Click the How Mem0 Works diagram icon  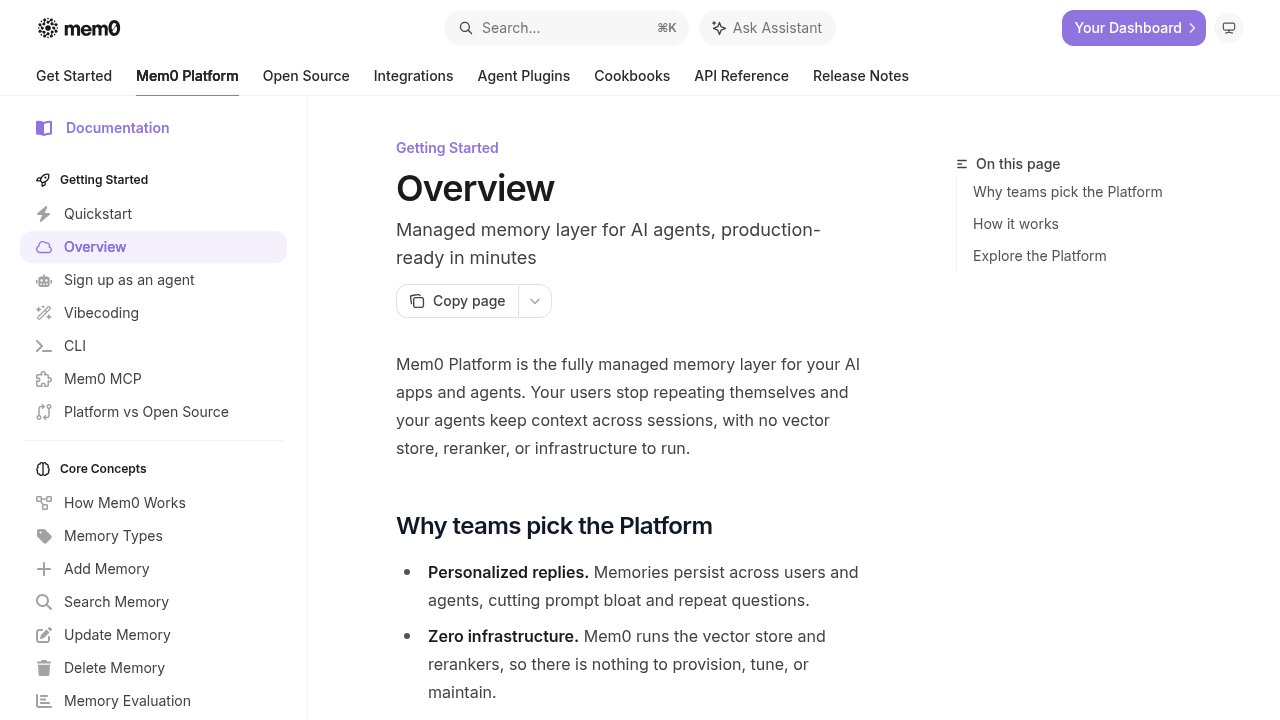click(43, 503)
